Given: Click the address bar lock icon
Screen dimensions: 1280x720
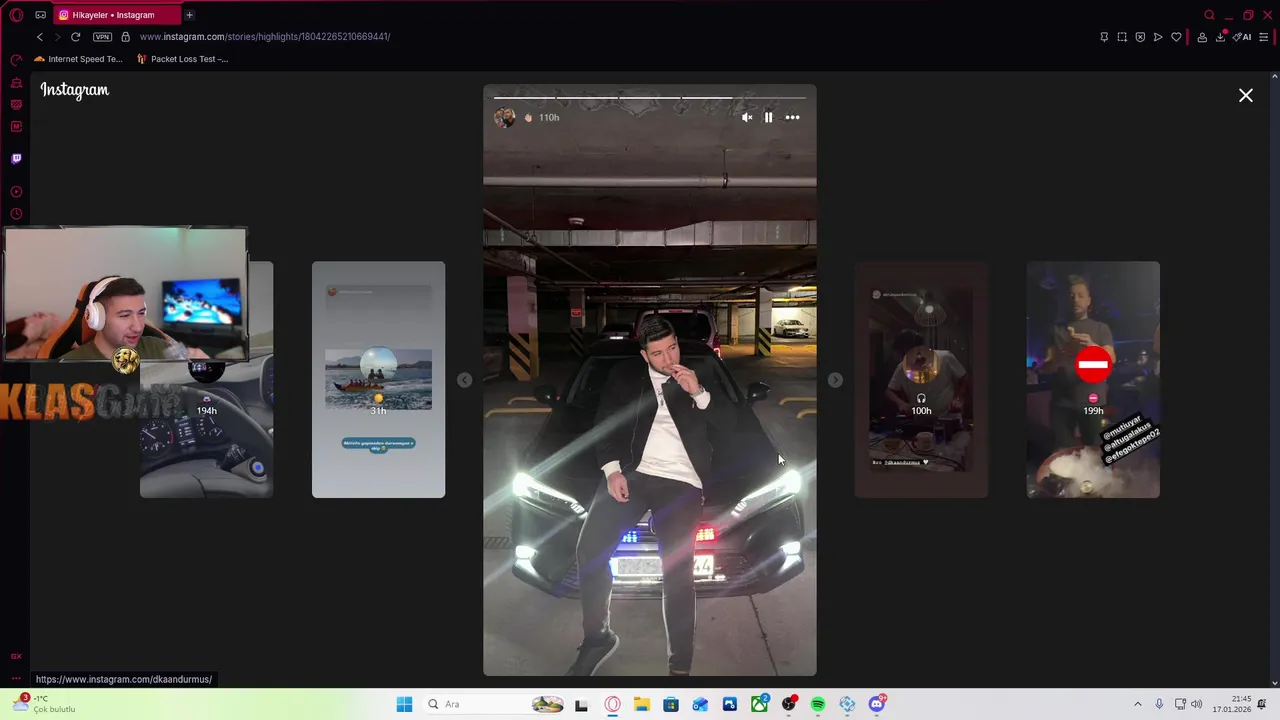Looking at the screenshot, I should pyautogui.click(x=125, y=37).
